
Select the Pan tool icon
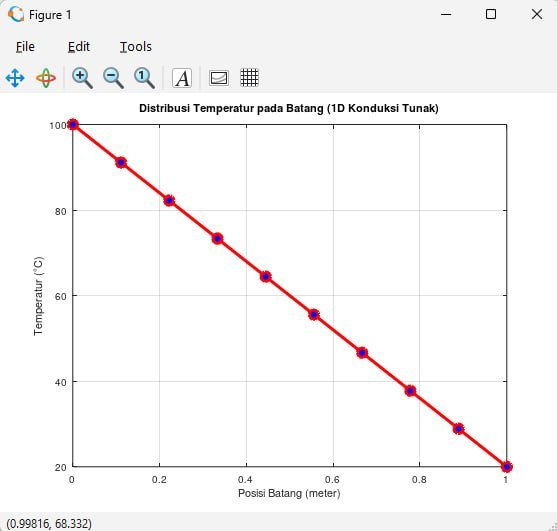click(15, 78)
